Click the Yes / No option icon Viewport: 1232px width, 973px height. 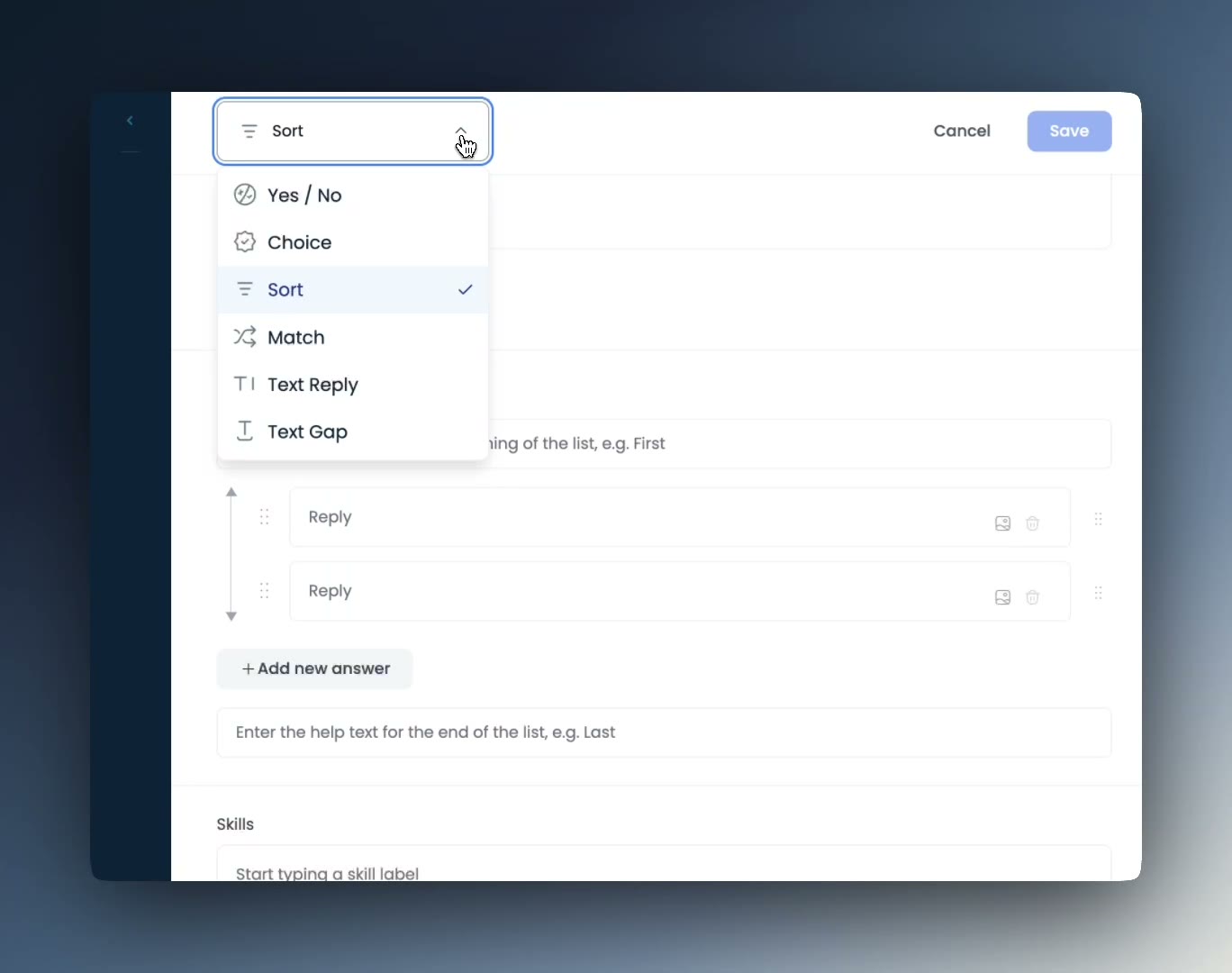[245, 195]
